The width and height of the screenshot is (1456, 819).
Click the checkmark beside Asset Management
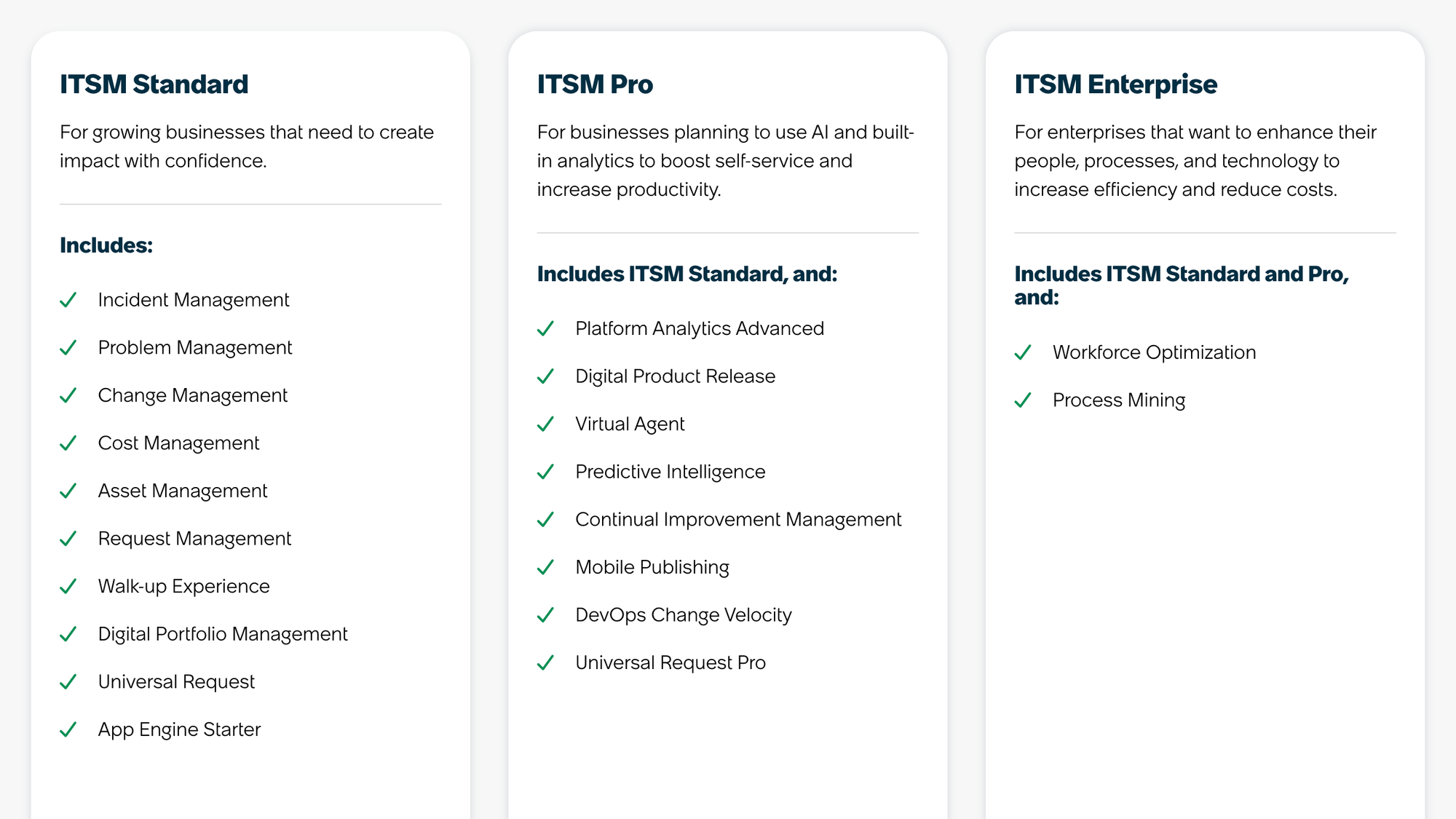68,491
